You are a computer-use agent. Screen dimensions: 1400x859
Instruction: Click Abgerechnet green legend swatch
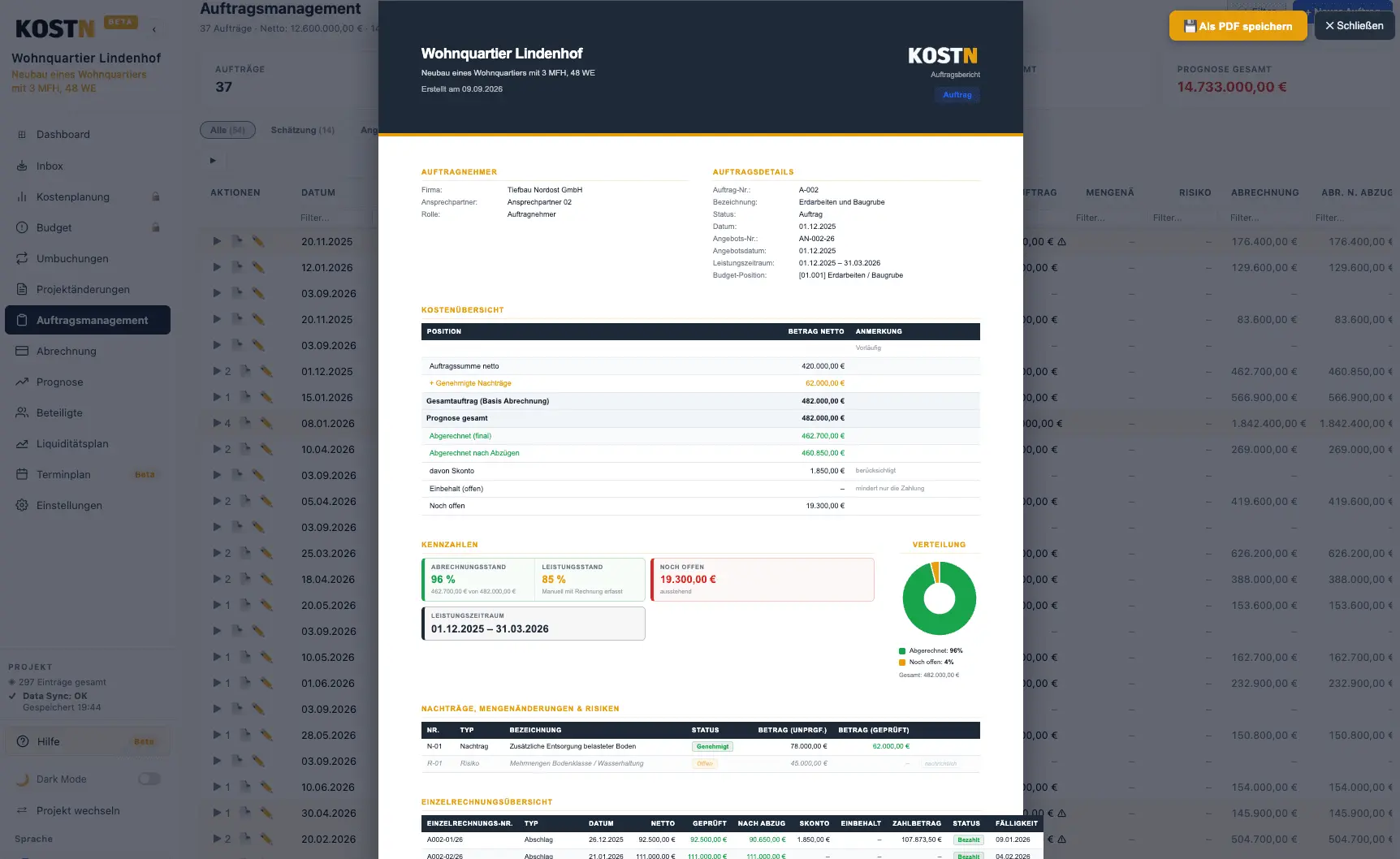(902, 650)
